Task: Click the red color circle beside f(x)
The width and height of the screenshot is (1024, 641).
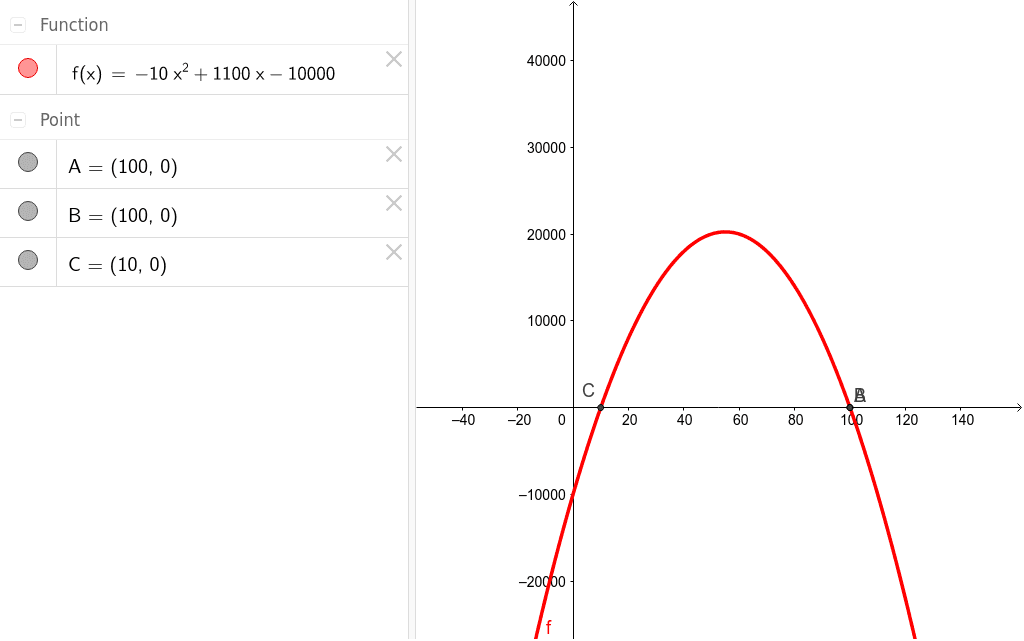Action: point(28,67)
